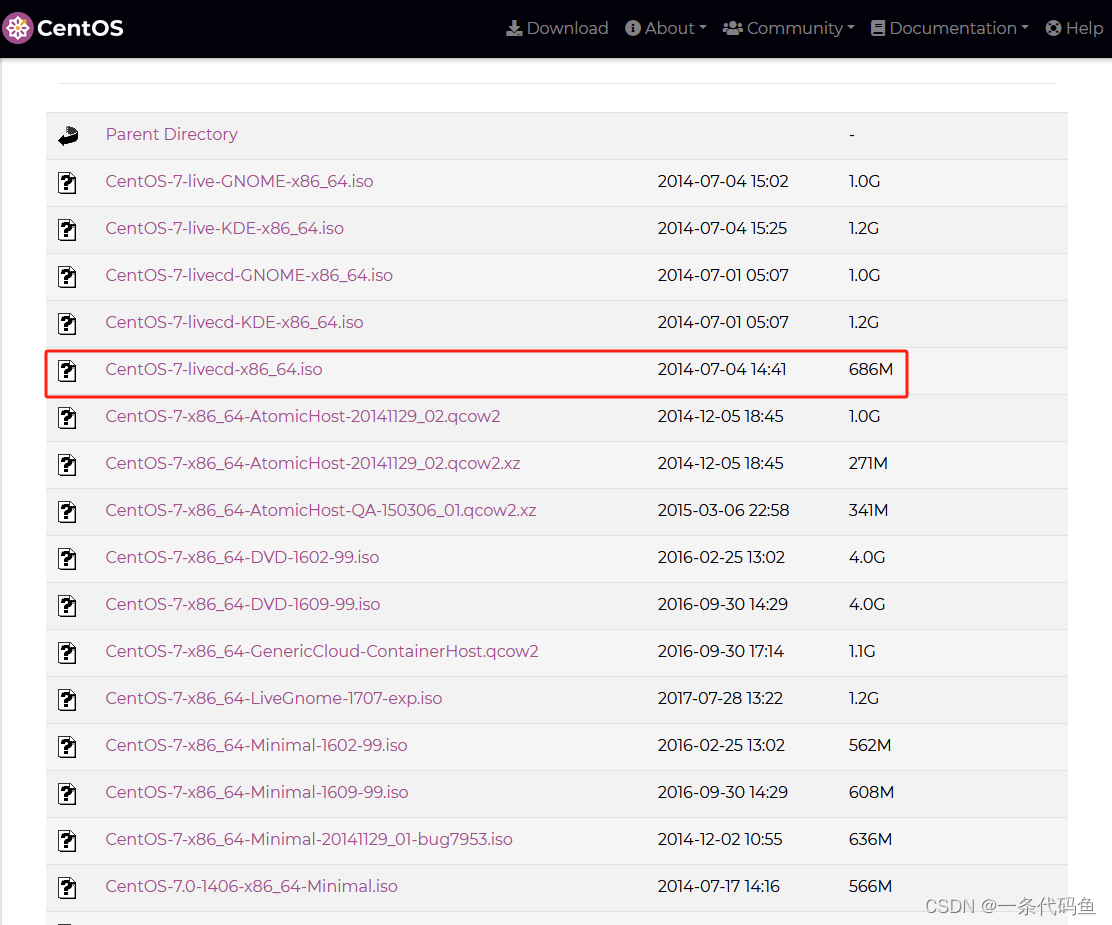Download CentOS-7-x86_64-Minimal-1602-99.iso

pyautogui.click(x=257, y=745)
